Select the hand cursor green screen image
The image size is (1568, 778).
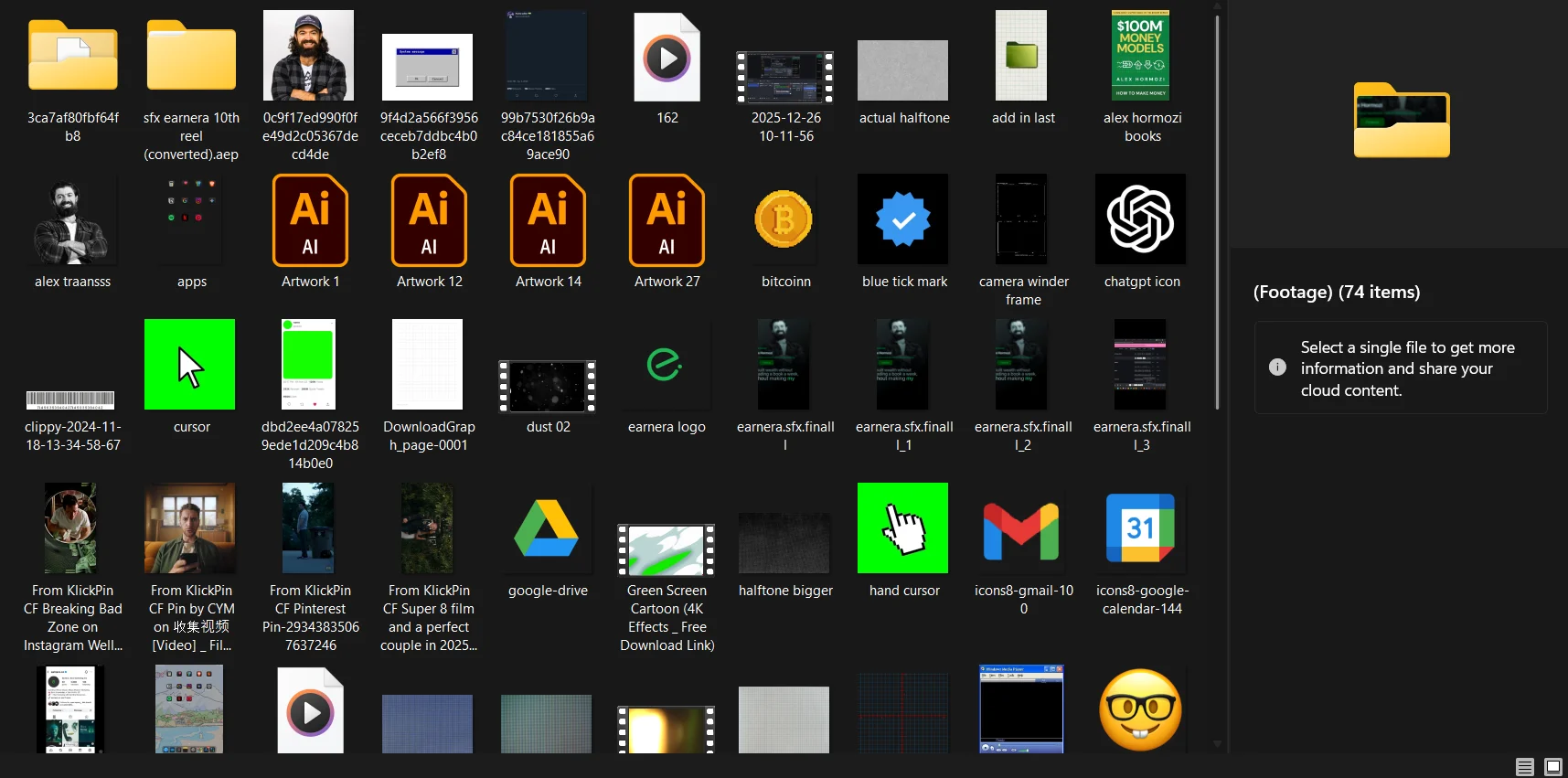click(903, 529)
